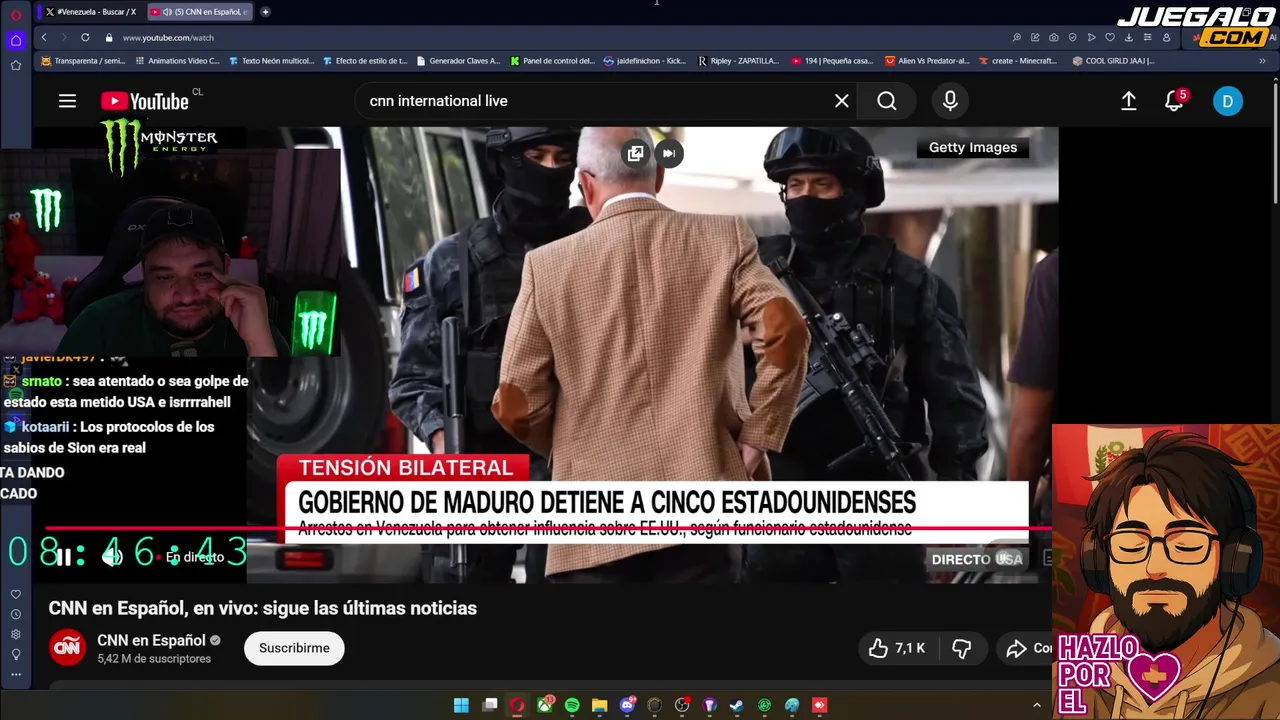
Task: Subscribe with the Suscribirme button
Action: tap(294, 648)
